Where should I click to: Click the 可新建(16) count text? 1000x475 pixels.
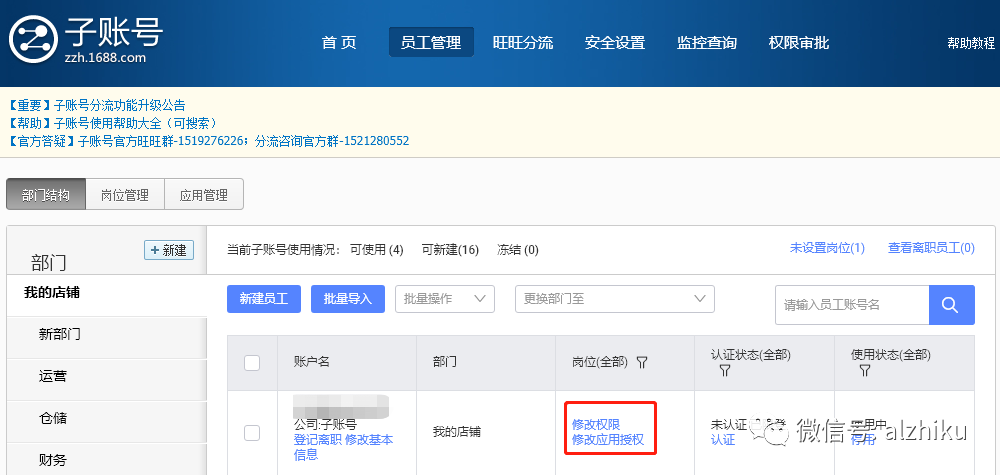[450, 250]
